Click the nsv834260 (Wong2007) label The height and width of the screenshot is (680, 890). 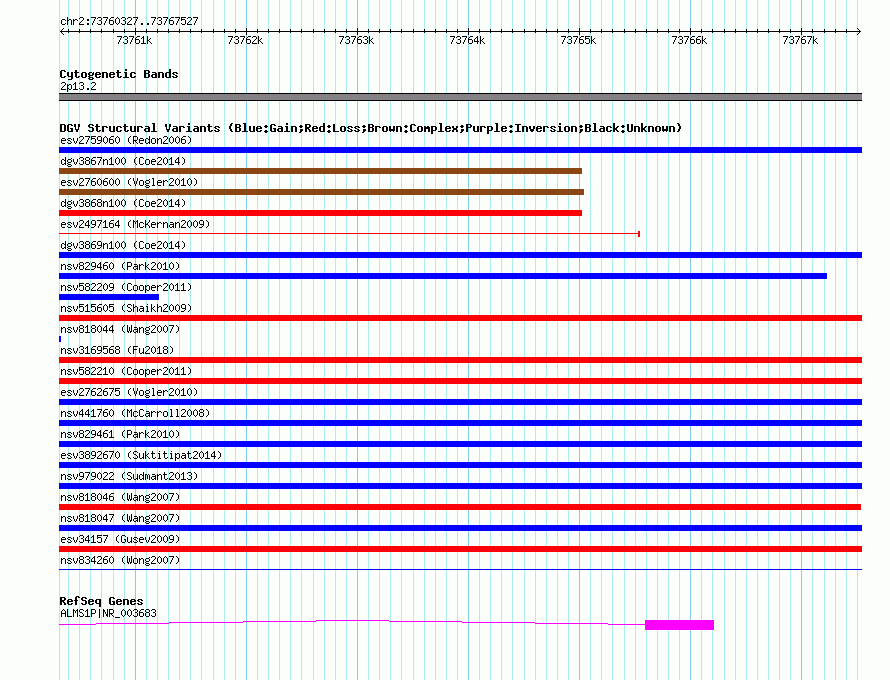(x=120, y=560)
